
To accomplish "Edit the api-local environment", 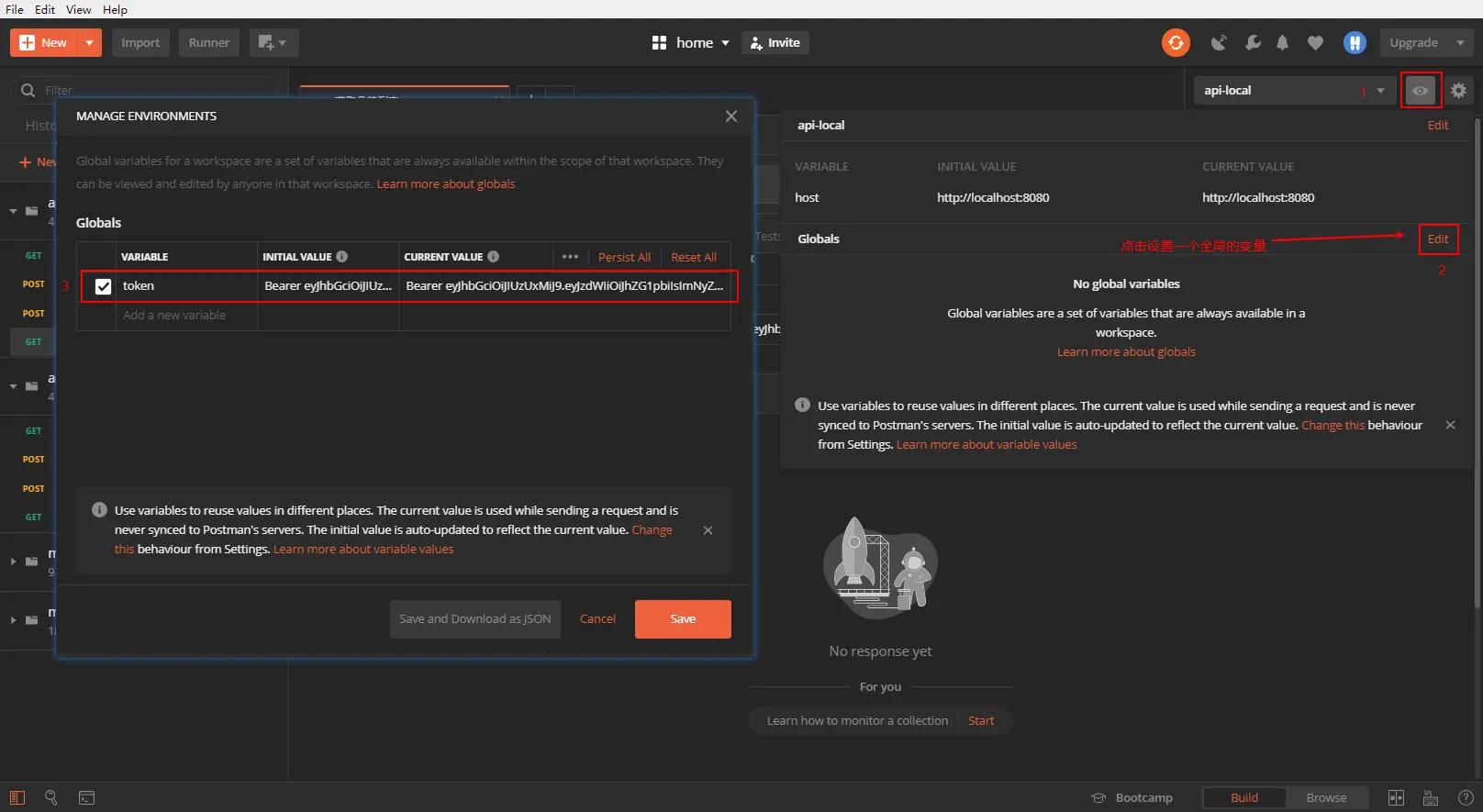I will 1438,125.
